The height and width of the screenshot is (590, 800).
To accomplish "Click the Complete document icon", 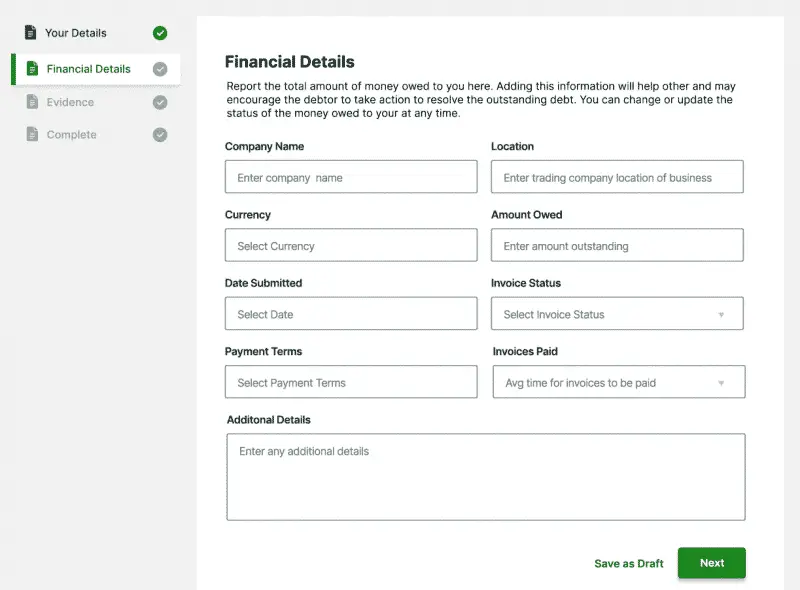I will 32,134.
